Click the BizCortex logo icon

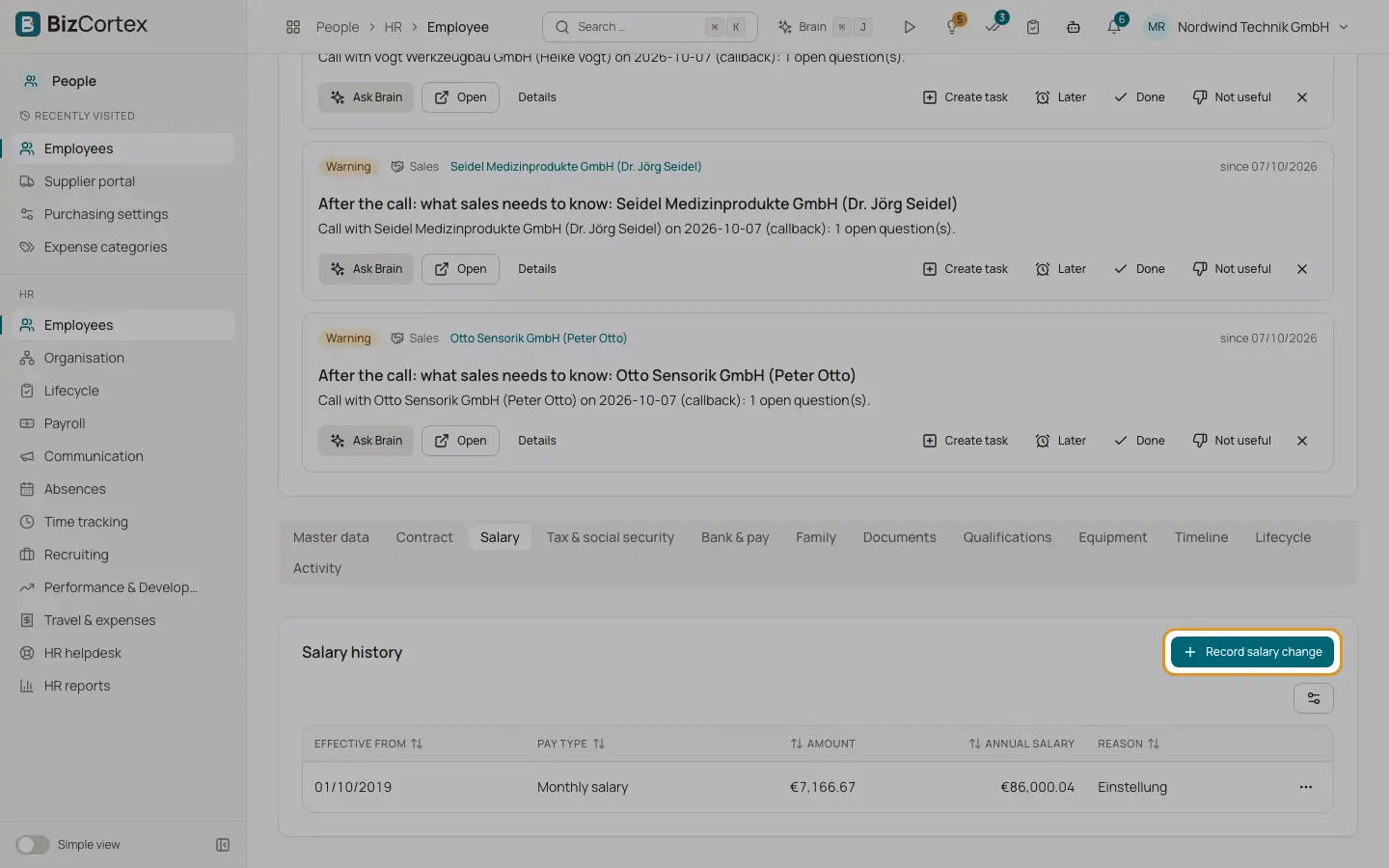[28, 24]
